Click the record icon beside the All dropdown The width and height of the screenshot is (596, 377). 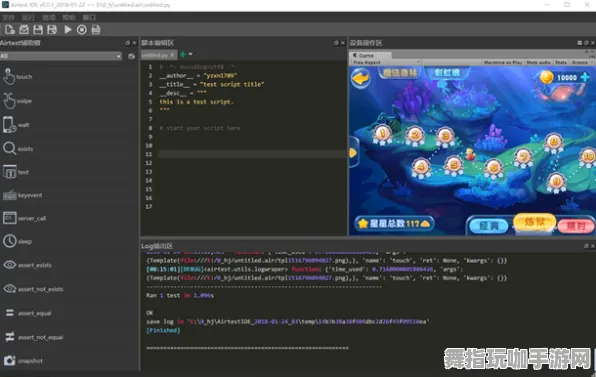(132, 56)
